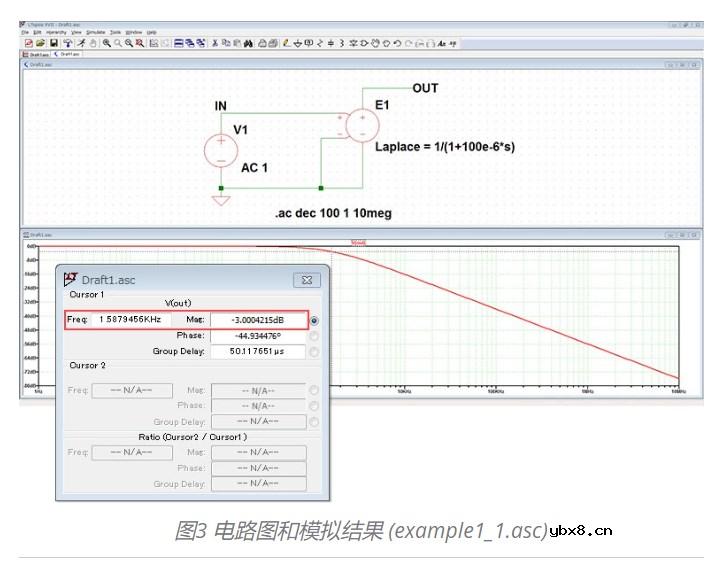
Task: Click the Zoom to Fit icon
Action: (140, 43)
